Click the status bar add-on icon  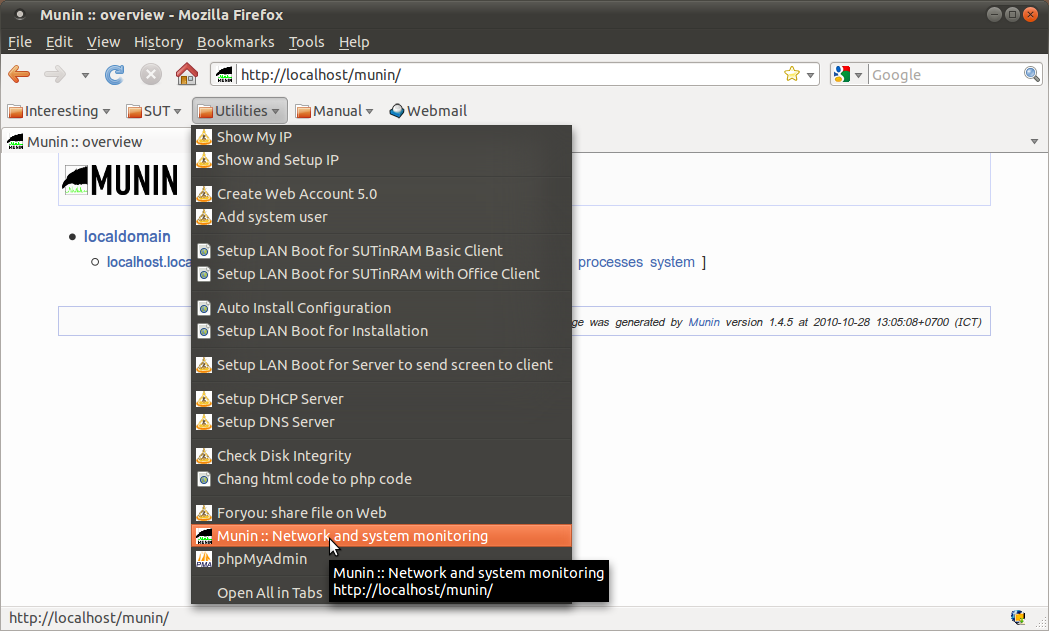point(1018,617)
